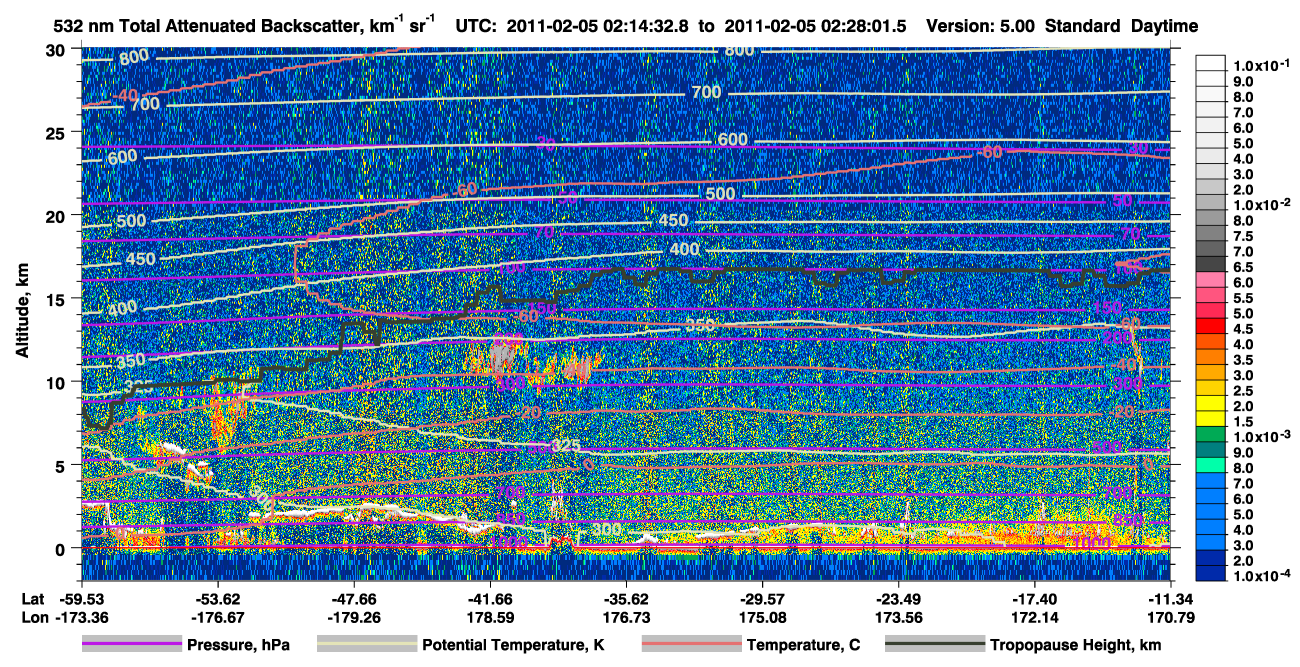Screen dimensions: 1300x667
Task: Click color bar label 1.0x10⁻²
Action: [x=1261, y=203]
